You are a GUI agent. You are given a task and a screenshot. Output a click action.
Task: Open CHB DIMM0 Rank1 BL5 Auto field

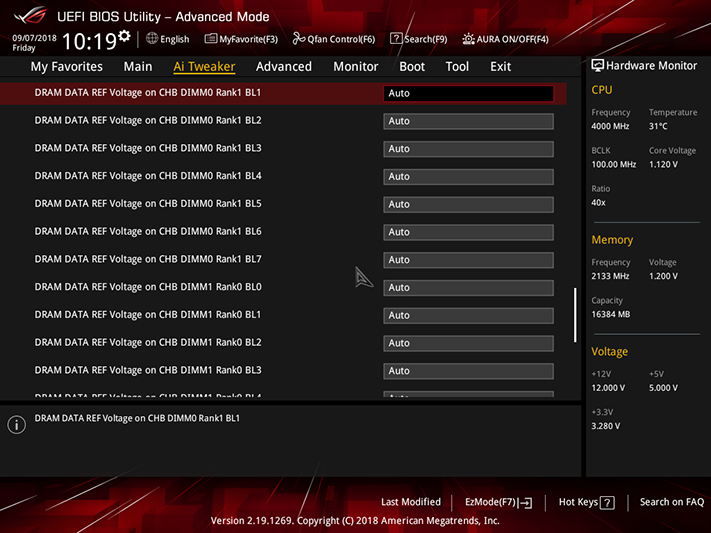(x=468, y=204)
